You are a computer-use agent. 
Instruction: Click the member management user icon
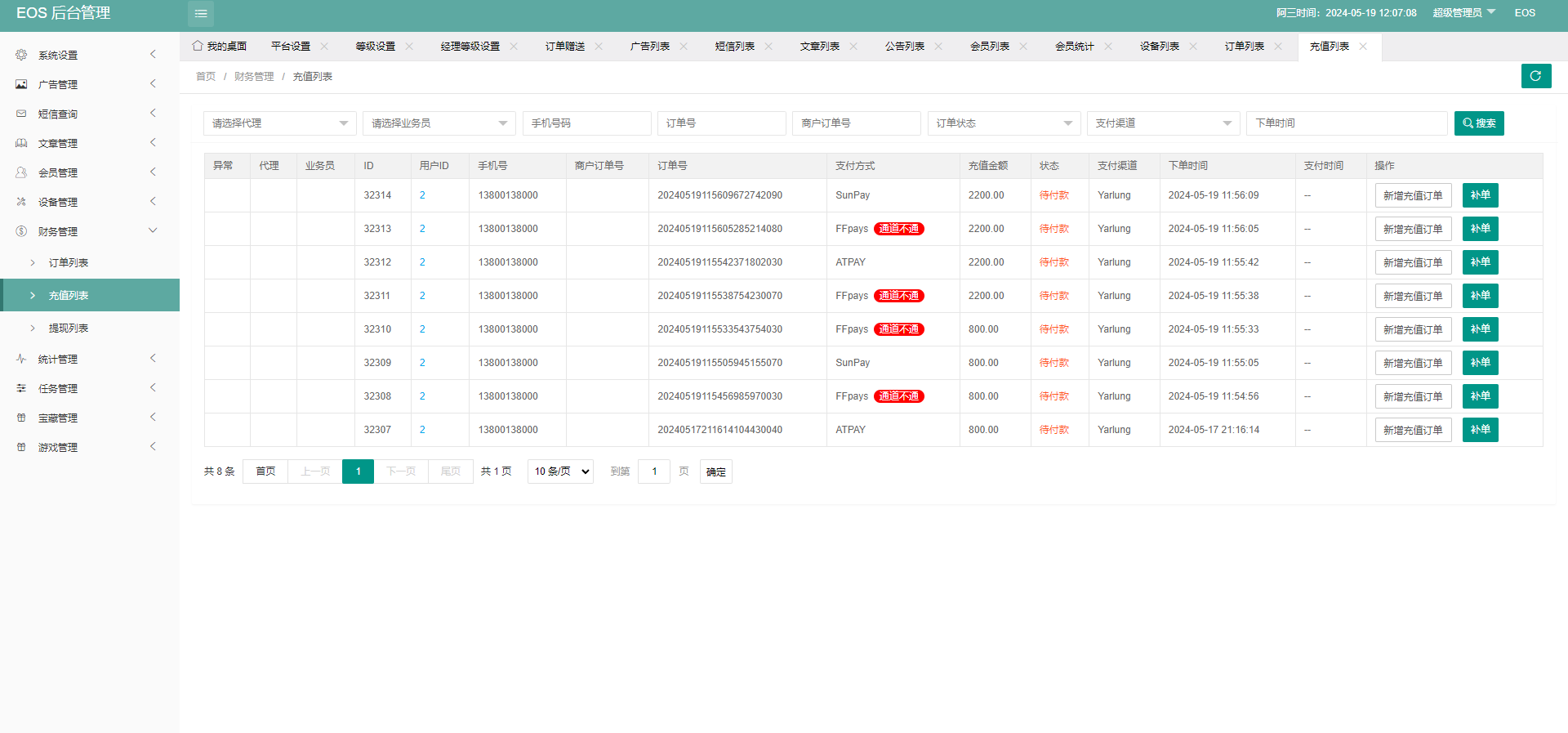point(21,172)
